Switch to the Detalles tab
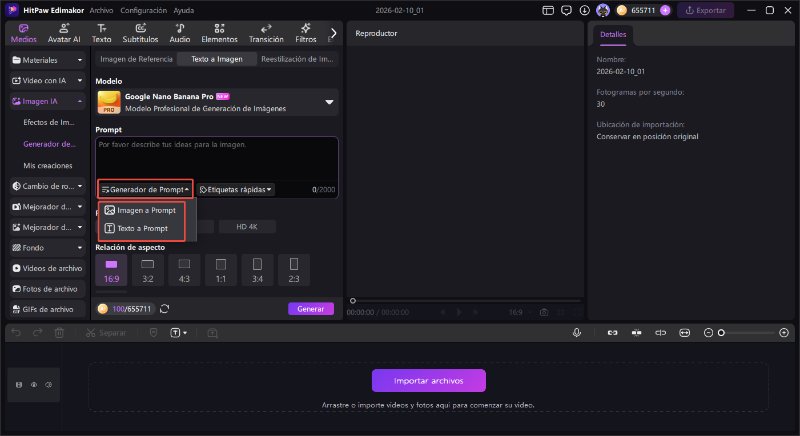The width and height of the screenshot is (800, 436). (x=613, y=35)
